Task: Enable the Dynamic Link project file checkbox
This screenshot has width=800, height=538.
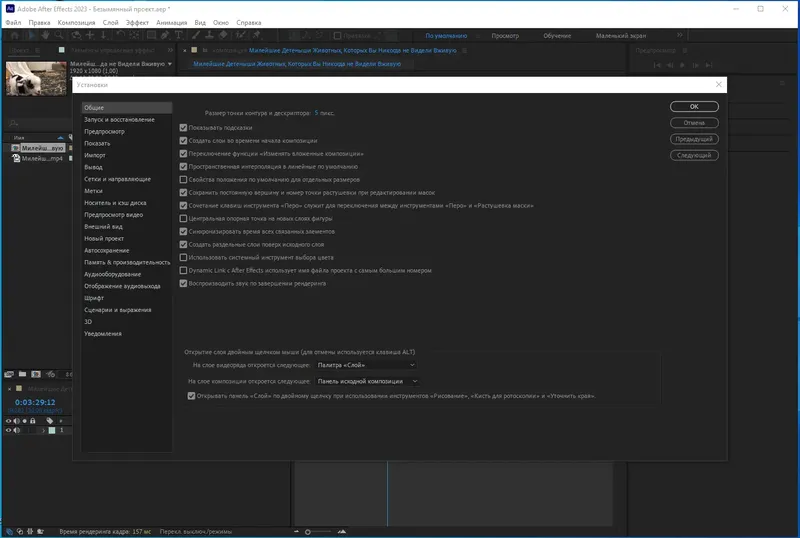Action: click(183, 271)
